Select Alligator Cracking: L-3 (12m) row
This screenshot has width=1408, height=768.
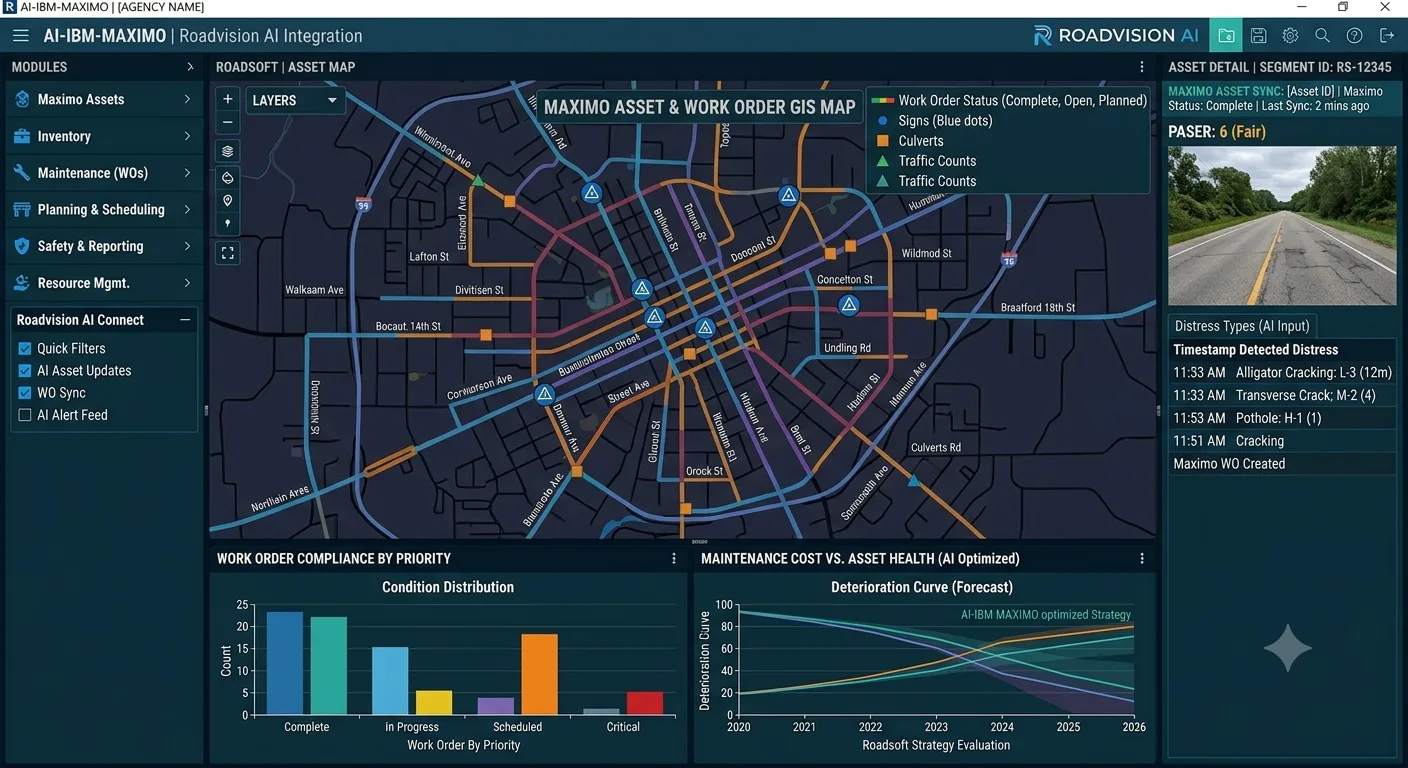[1283, 373]
